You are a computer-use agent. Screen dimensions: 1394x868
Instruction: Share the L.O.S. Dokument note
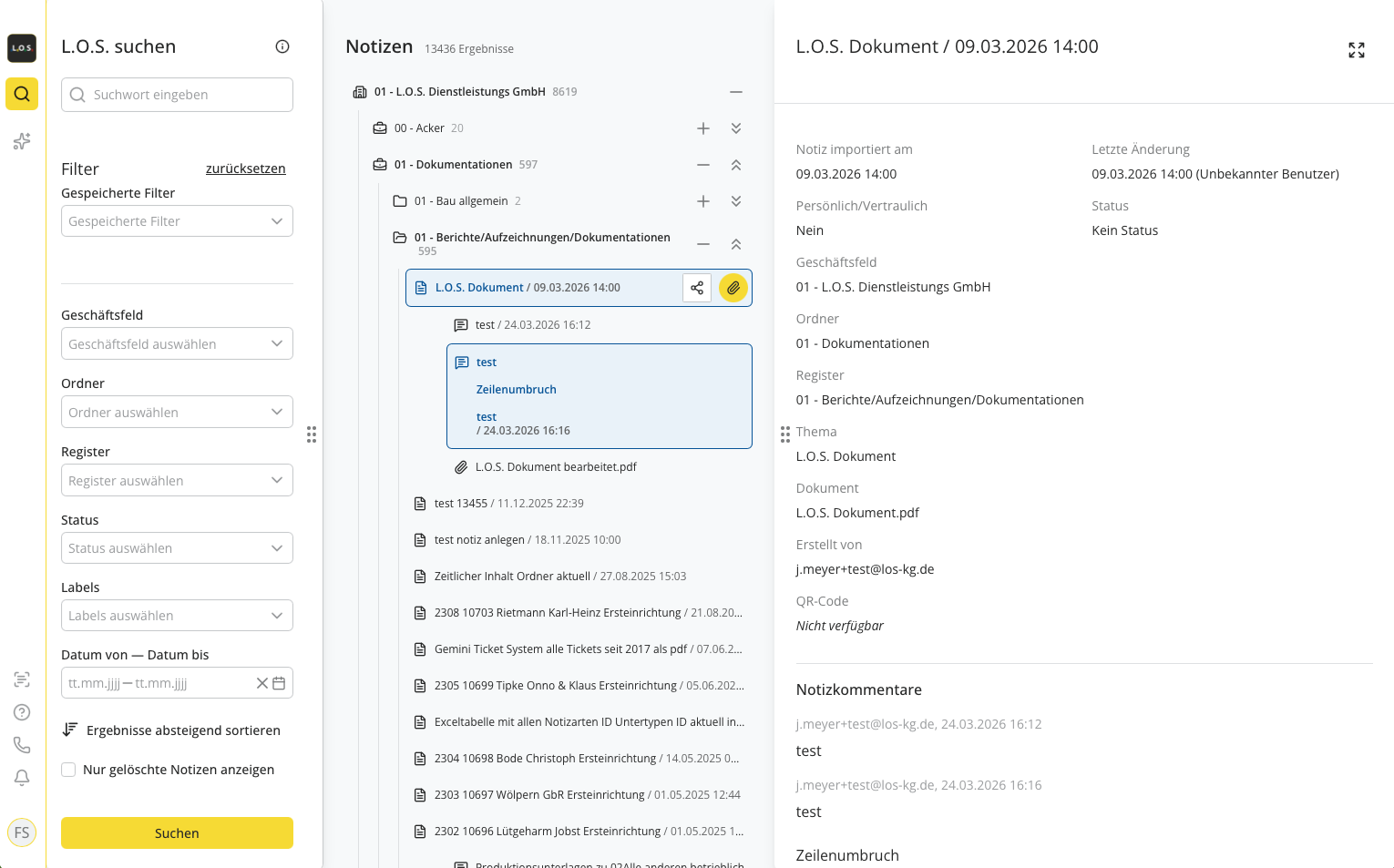[697, 288]
